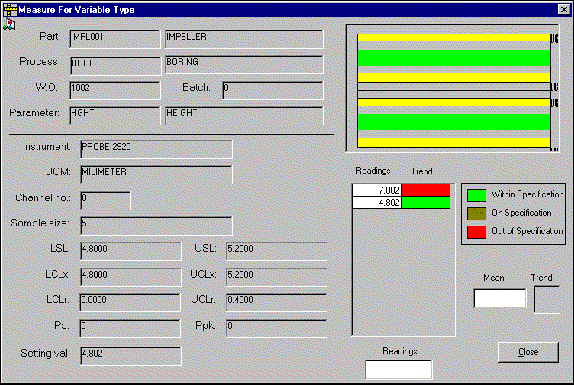The image size is (574, 385).
Task: Click the topmost yellow band in the chart
Action: tap(454, 37)
